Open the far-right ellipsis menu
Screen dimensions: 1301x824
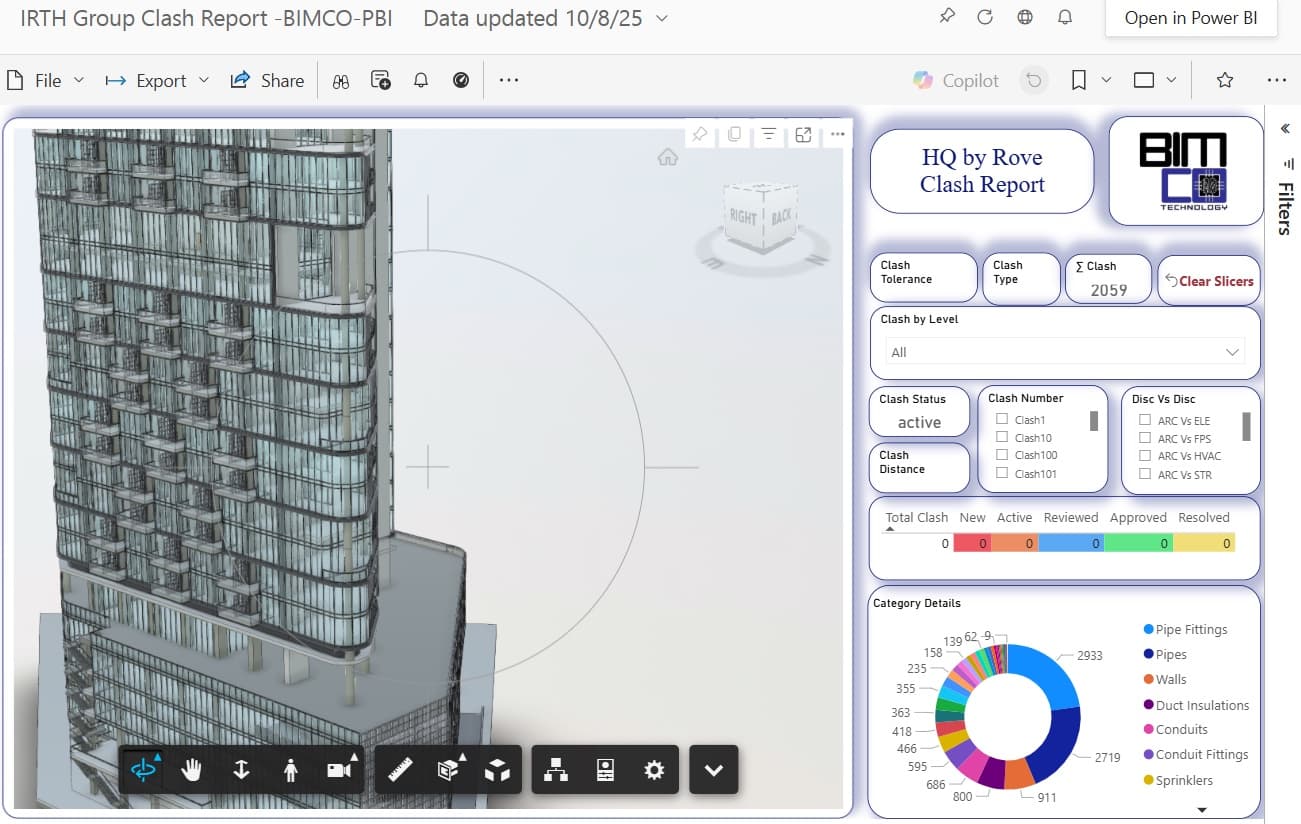tap(1277, 80)
